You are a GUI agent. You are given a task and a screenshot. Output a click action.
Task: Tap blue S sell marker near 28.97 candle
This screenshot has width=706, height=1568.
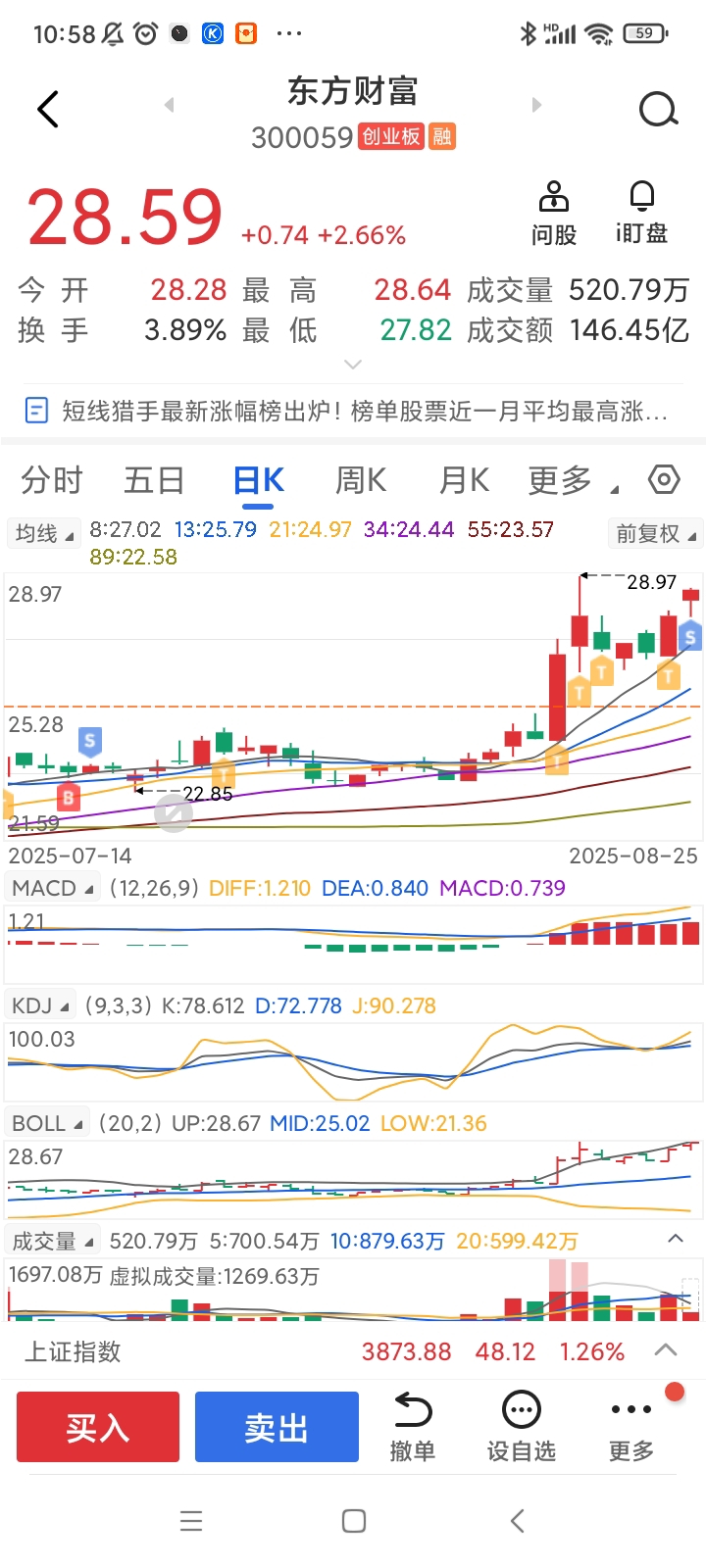pyautogui.click(x=690, y=637)
